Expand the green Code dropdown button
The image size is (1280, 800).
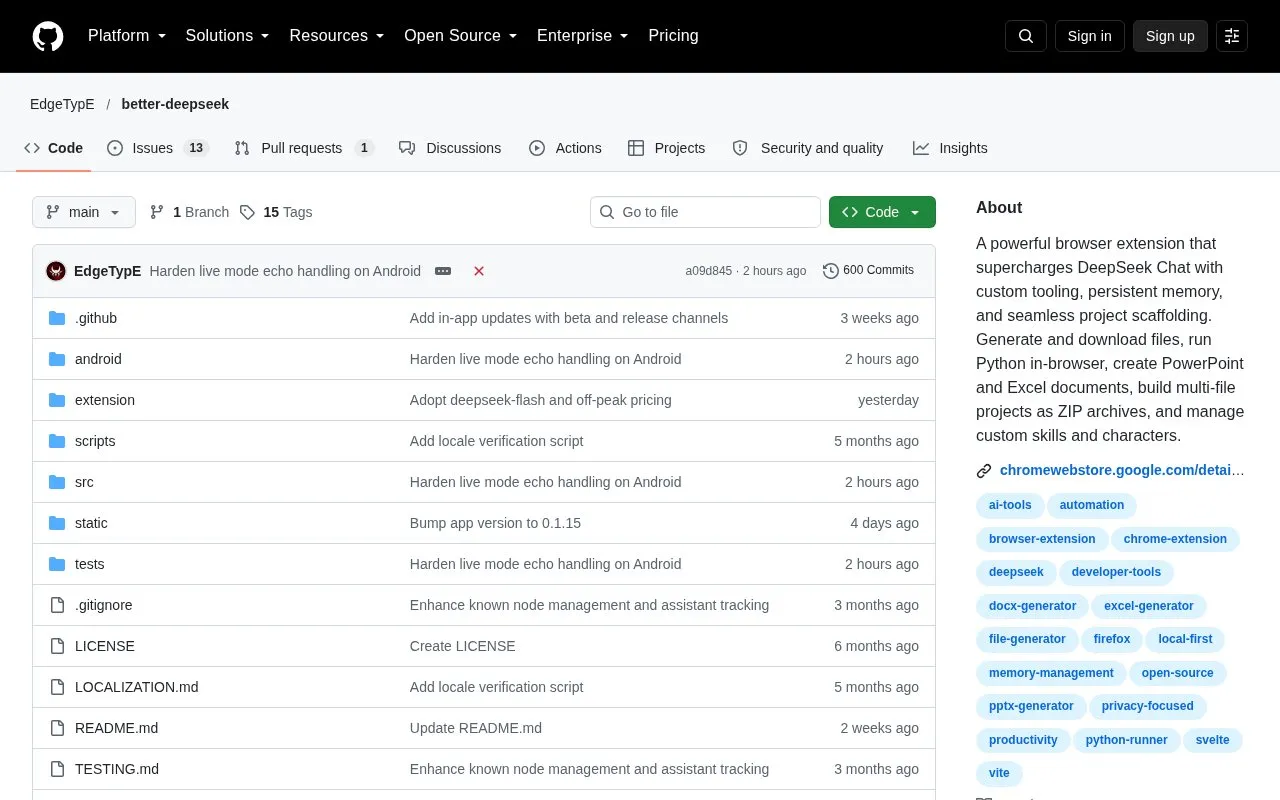tap(882, 212)
